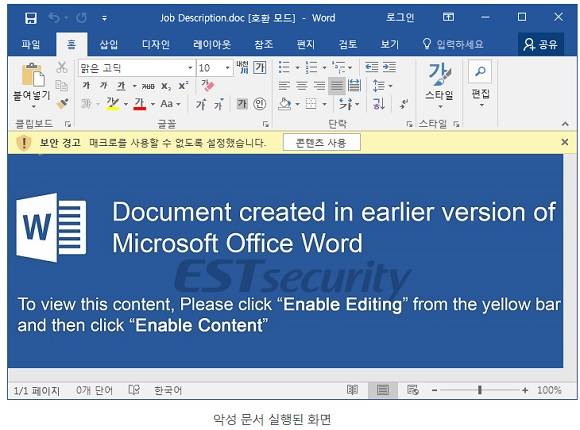The height and width of the screenshot is (430, 580).
Task: Click the grow font size icon
Action: [x=201, y=104]
